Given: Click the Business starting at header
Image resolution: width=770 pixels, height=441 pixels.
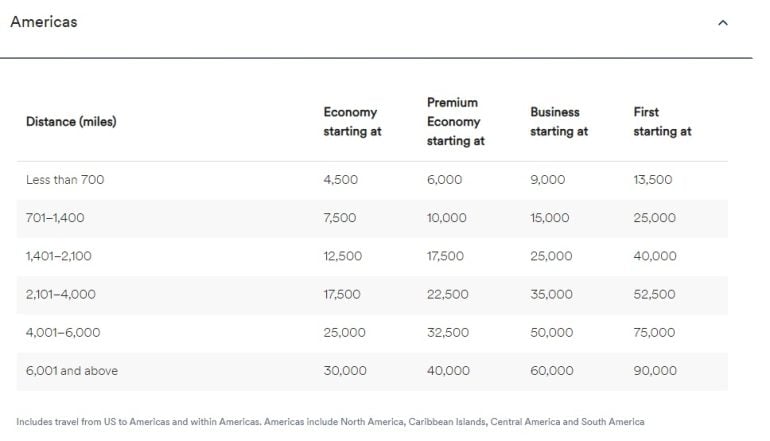Looking at the screenshot, I should (x=559, y=122).
